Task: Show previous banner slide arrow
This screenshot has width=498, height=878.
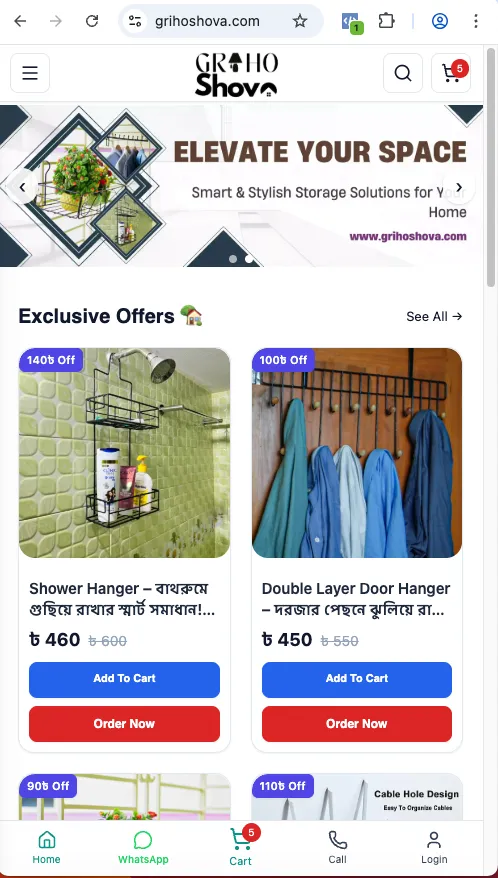Action: (x=22, y=187)
